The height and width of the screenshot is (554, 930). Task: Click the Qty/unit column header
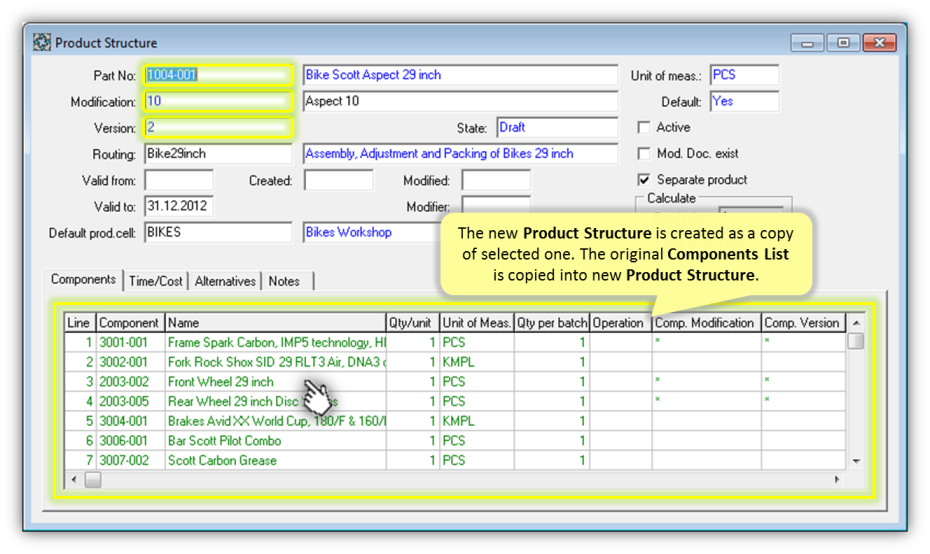point(412,323)
